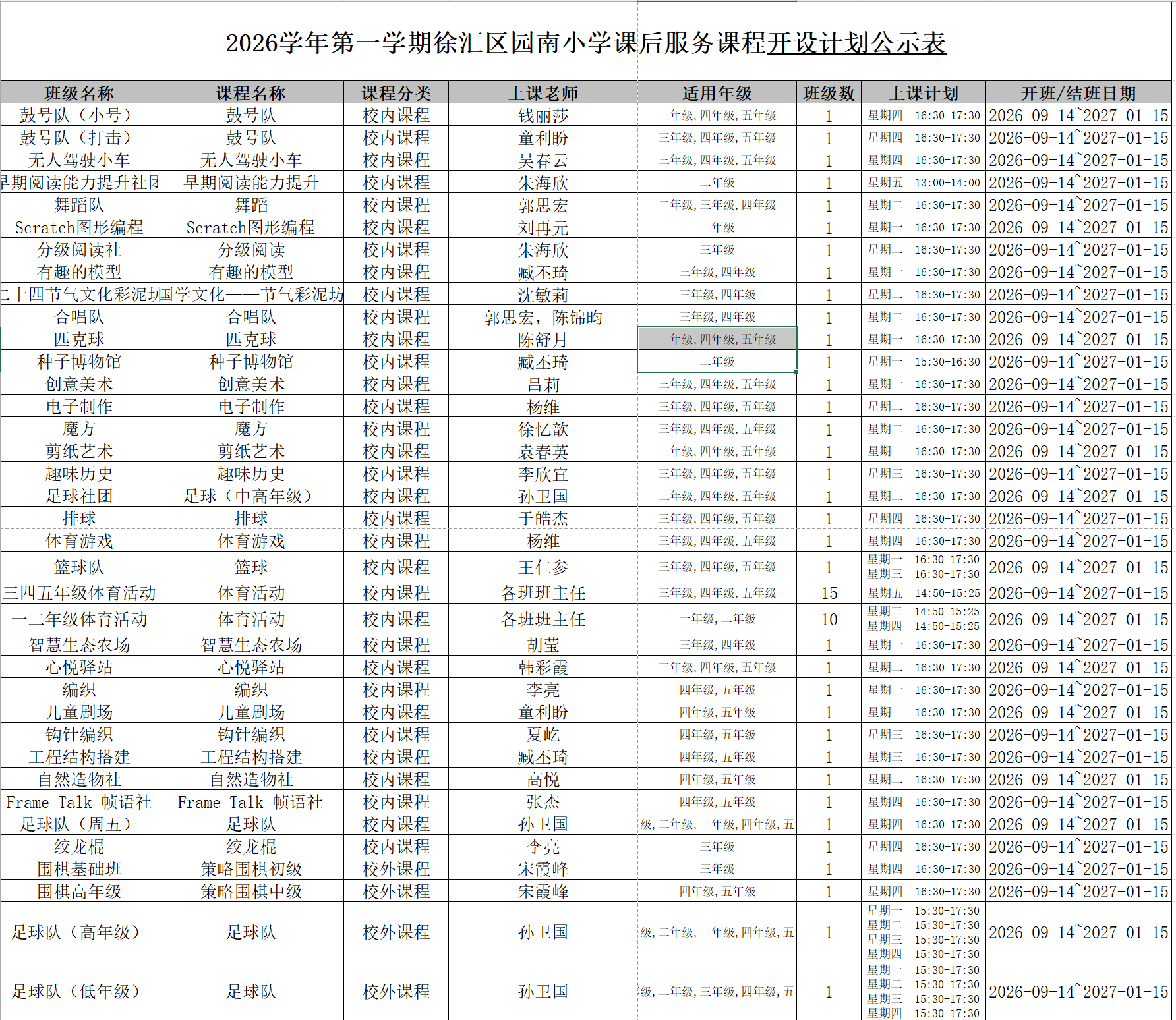1176x1020 pixels.
Task: Click the class name cell 舞蹈队
Action: pos(79,205)
